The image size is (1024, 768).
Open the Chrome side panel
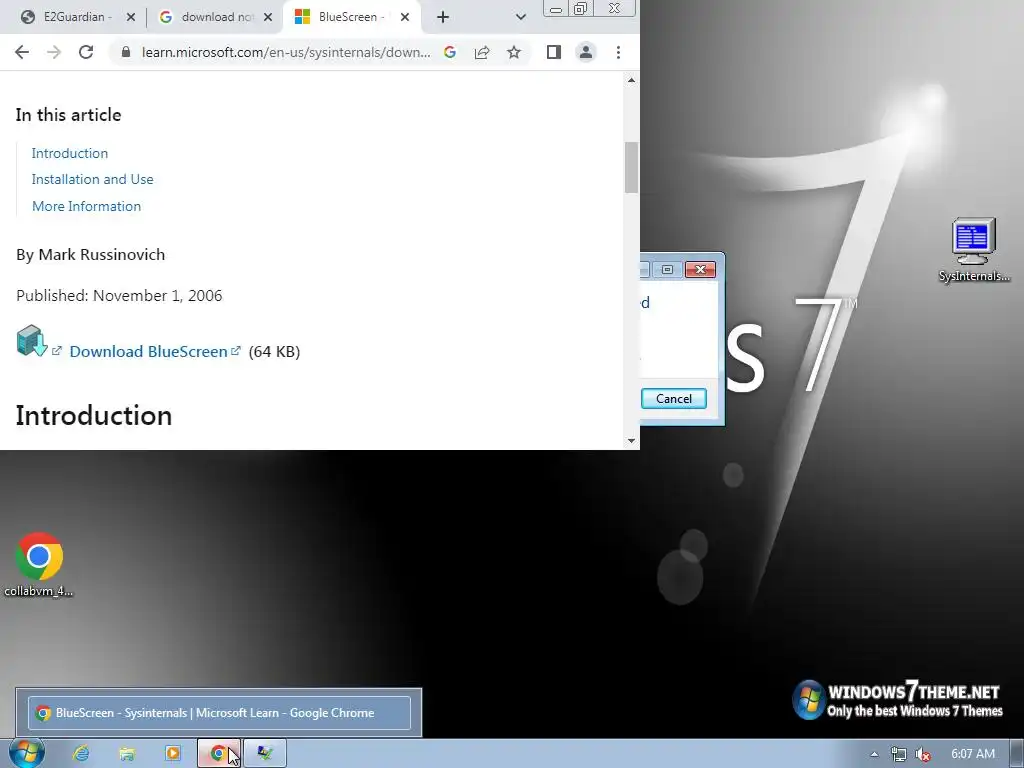554,52
